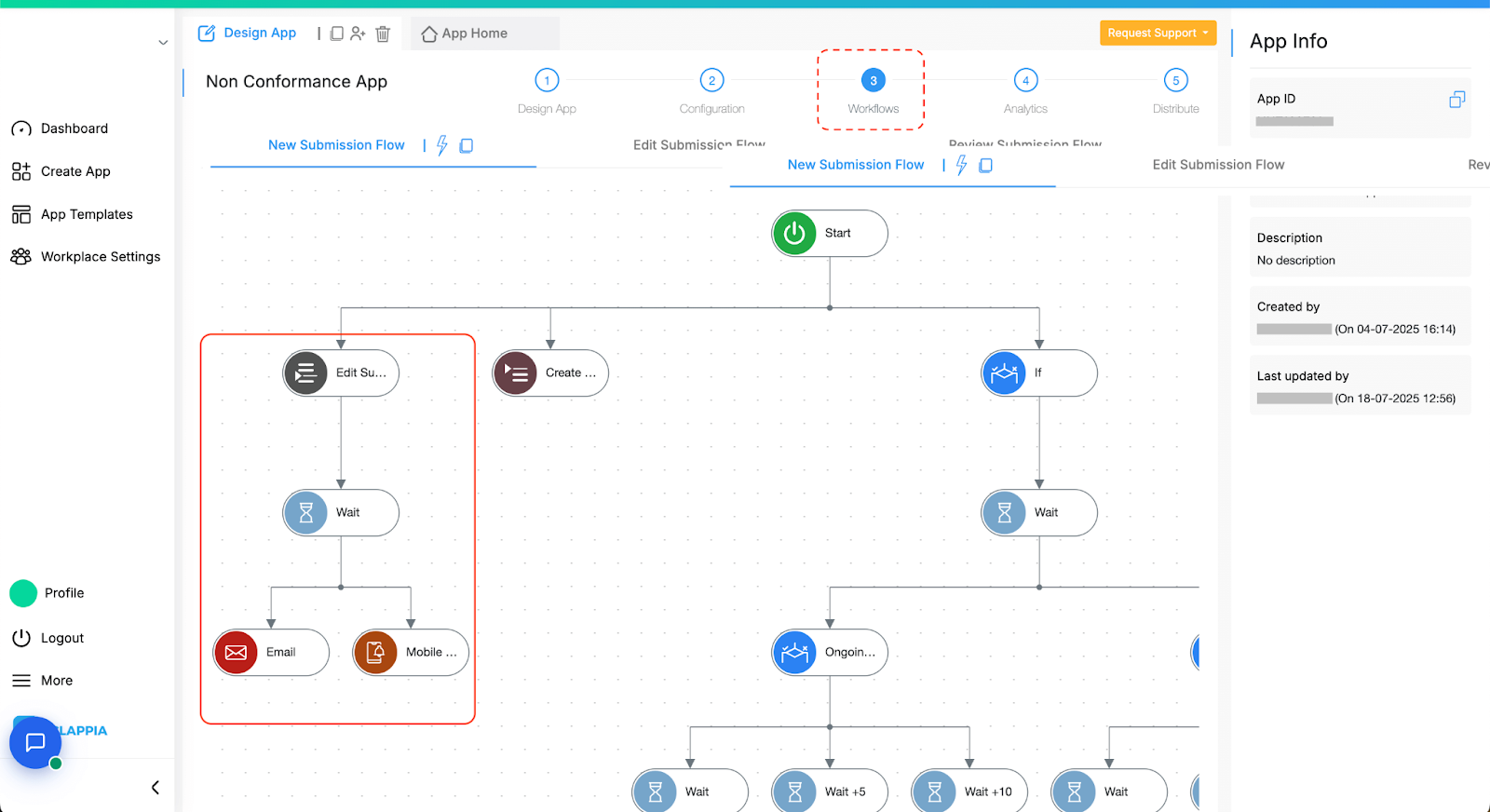Viewport: 1490px width, 812px height.
Task: Click the Dashboard icon in sidebar
Action: 20,129
